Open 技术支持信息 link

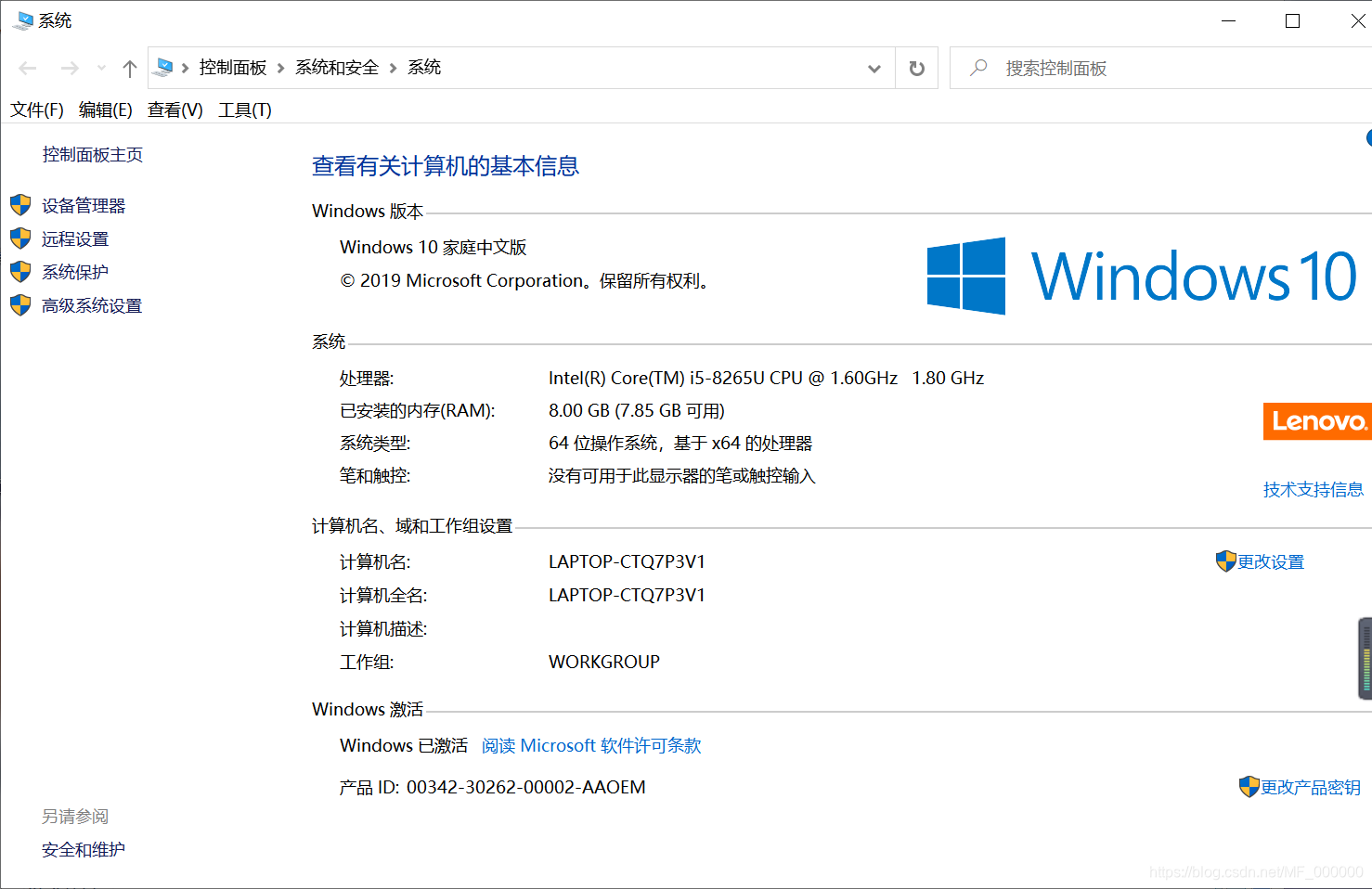point(1314,489)
